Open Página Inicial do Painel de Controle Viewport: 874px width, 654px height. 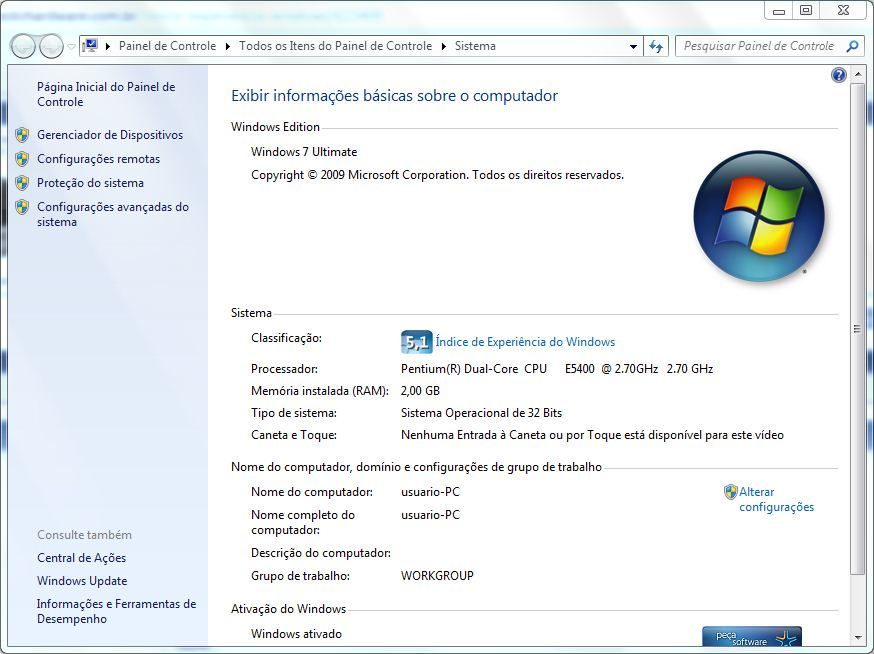[x=106, y=94]
